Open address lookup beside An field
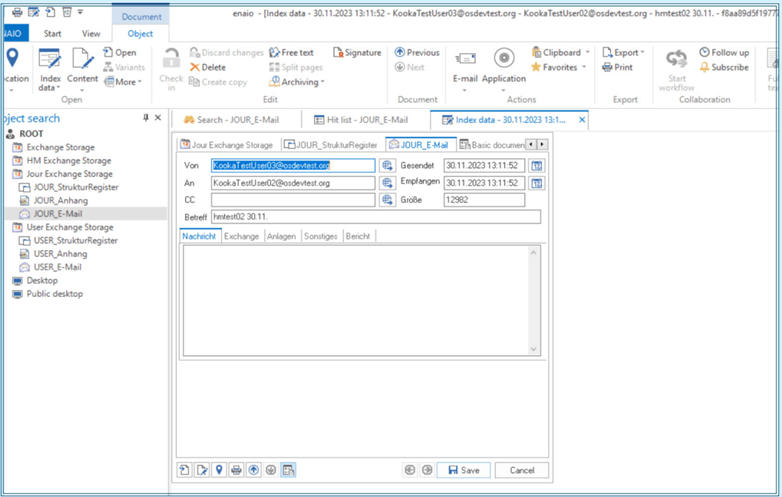Image resolution: width=782 pixels, height=497 pixels. pyautogui.click(x=387, y=183)
